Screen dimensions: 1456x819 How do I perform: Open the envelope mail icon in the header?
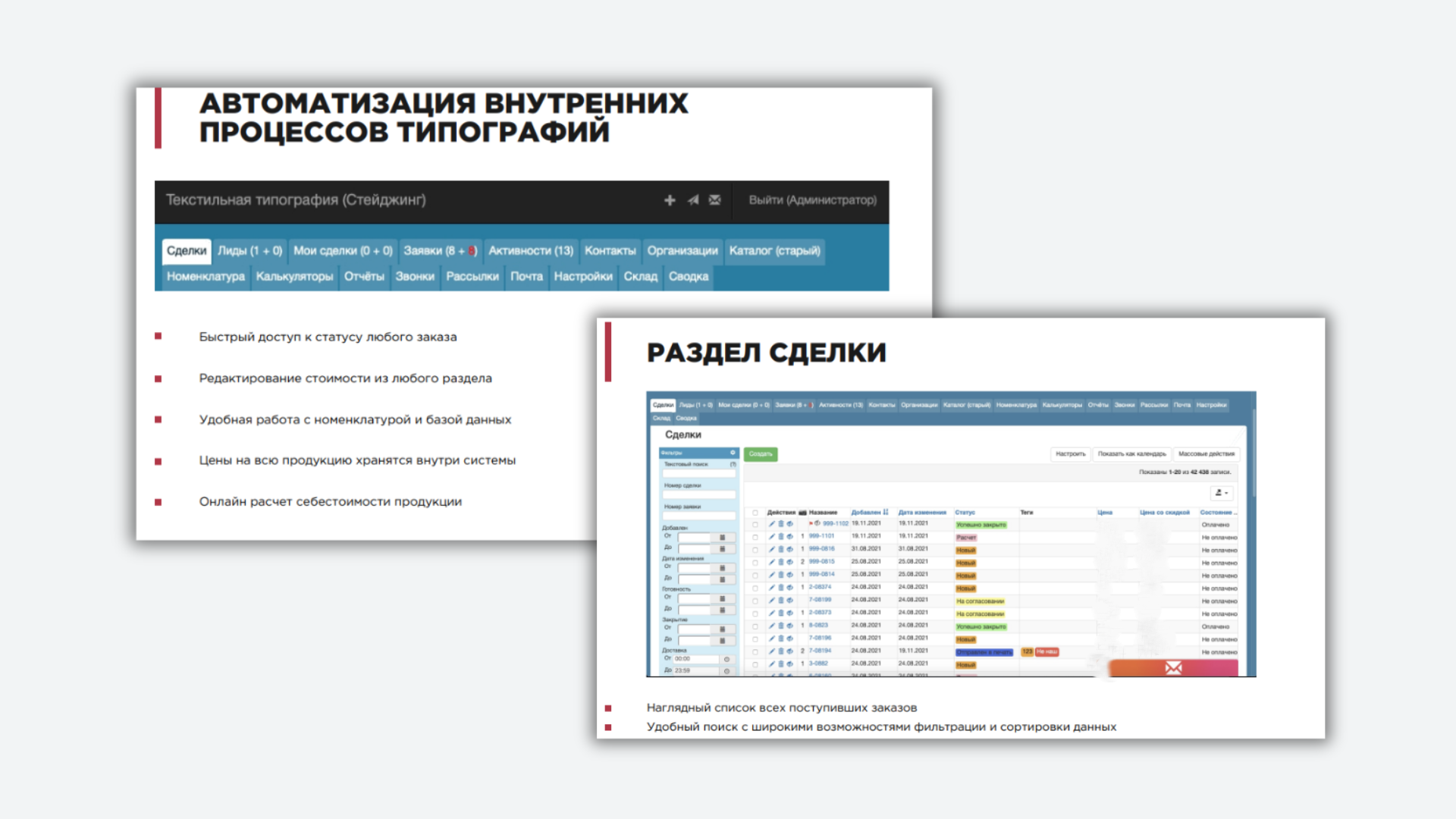(x=714, y=200)
